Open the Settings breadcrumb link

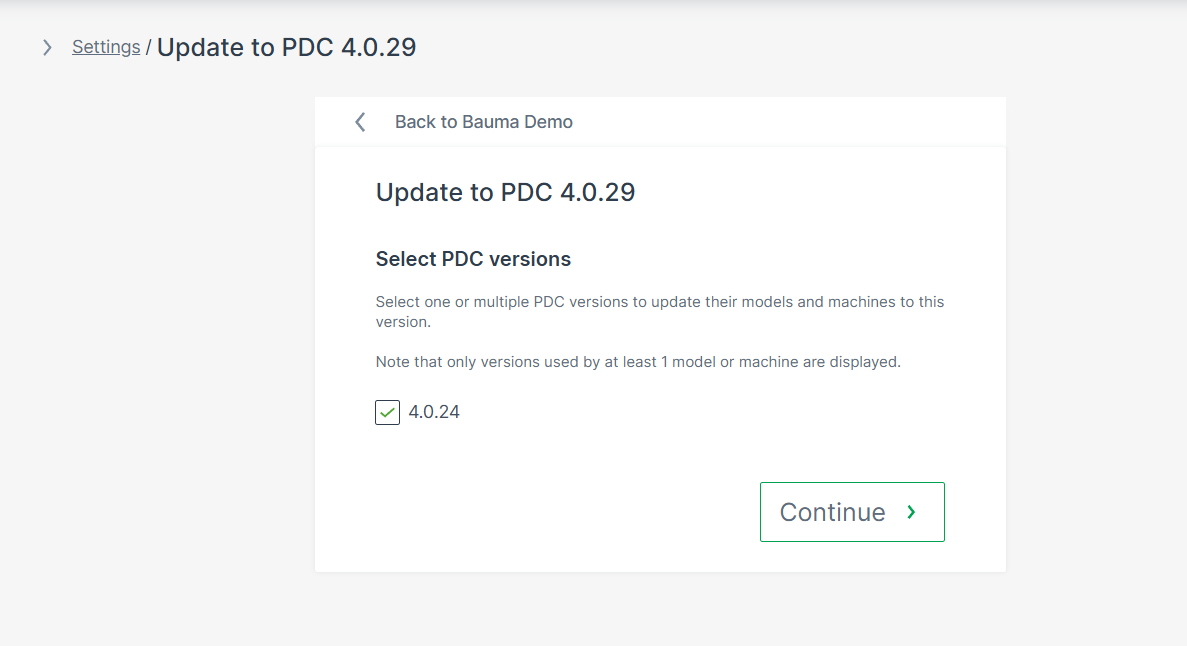pos(106,47)
